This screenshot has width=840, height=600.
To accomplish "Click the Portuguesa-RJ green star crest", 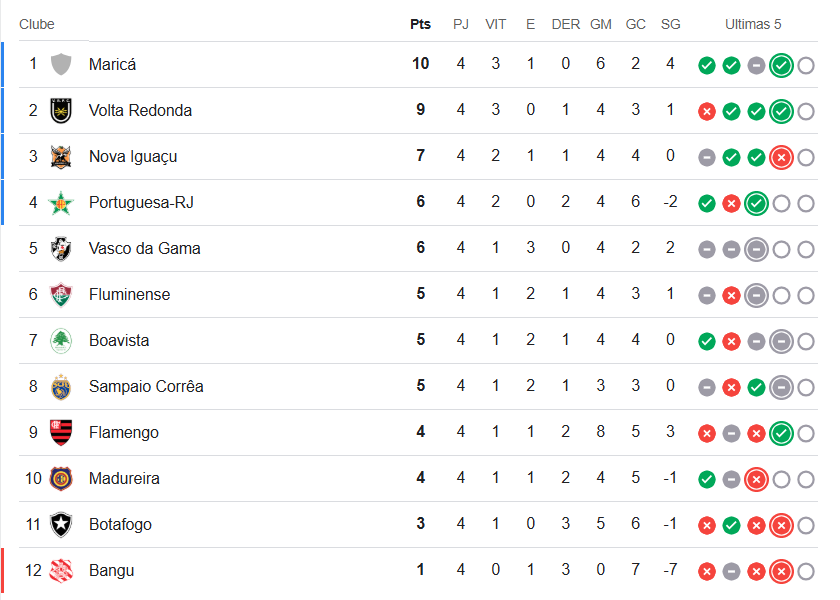I will pyautogui.click(x=61, y=202).
